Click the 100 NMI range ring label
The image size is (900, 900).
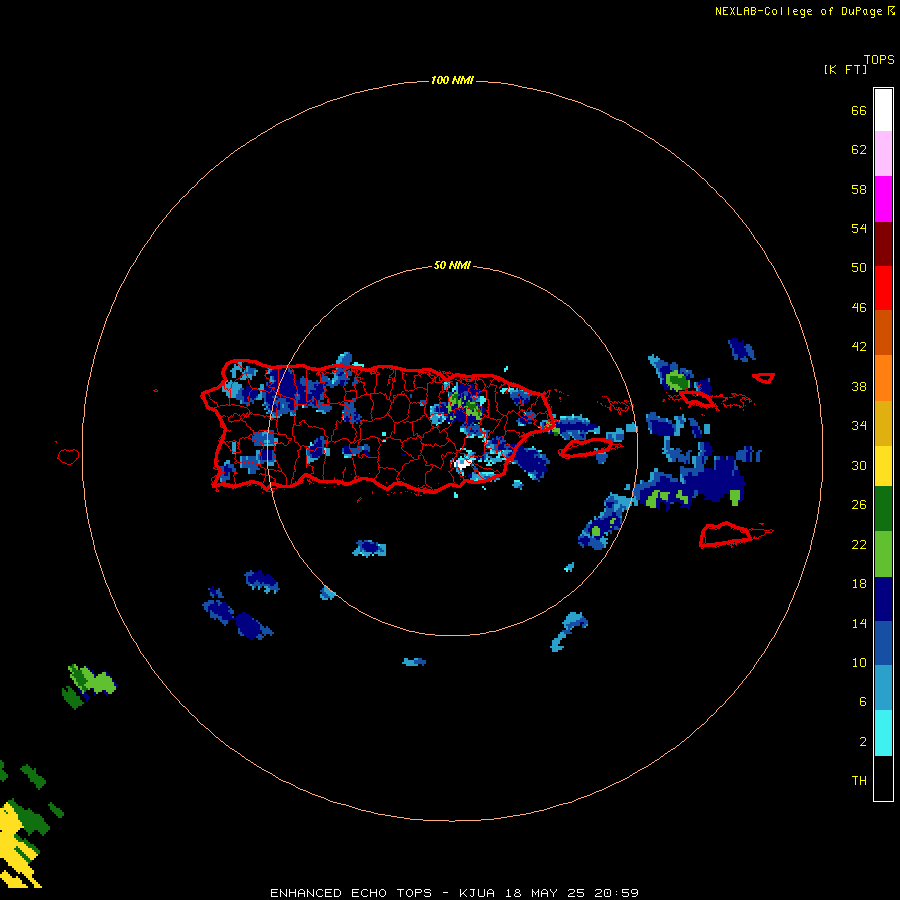452,80
